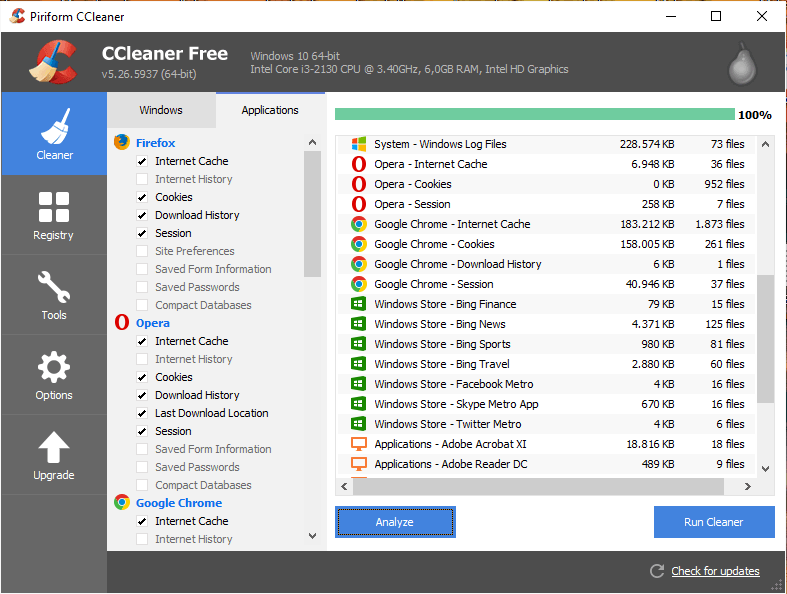The image size is (787, 594).
Task: Click Opera icon beside Session result
Action: [x=358, y=204]
